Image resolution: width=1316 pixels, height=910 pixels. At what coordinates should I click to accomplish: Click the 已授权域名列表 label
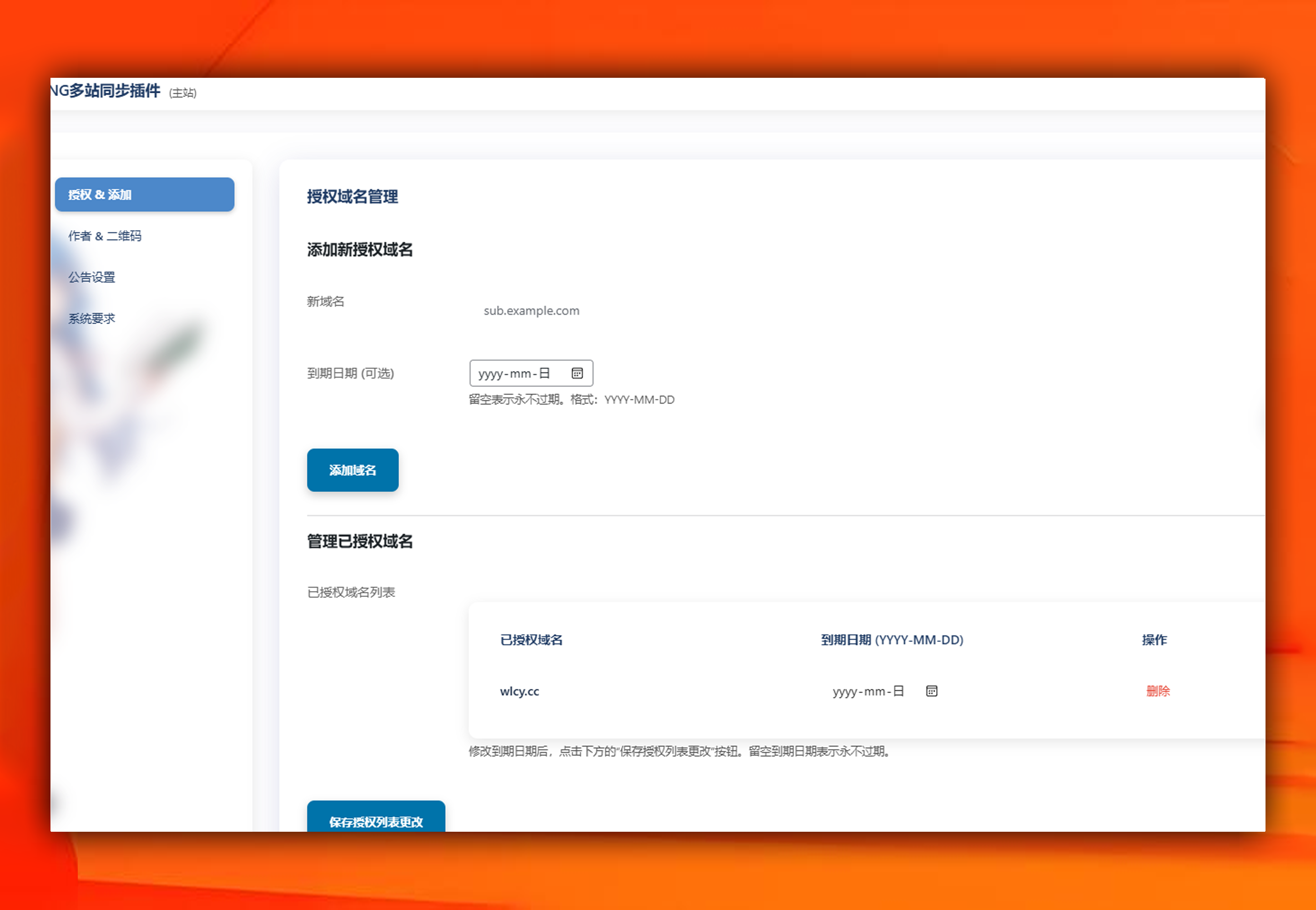pyautogui.click(x=351, y=592)
